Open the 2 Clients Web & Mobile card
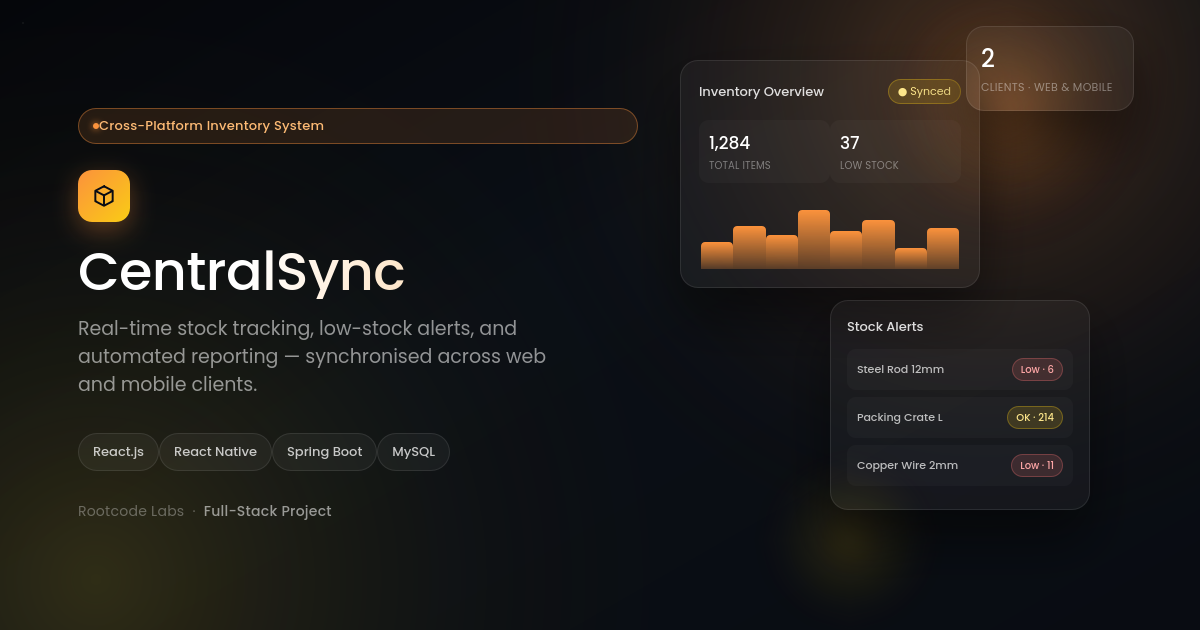This screenshot has width=1200, height=630. click(1050, 68)
